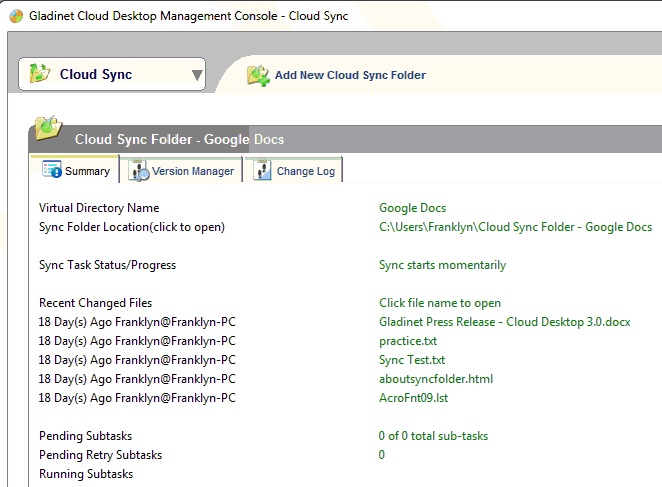Screen dimensions: 662x487
Task: Click the Google Docs sync folder header icon
Action: (49, 128)
